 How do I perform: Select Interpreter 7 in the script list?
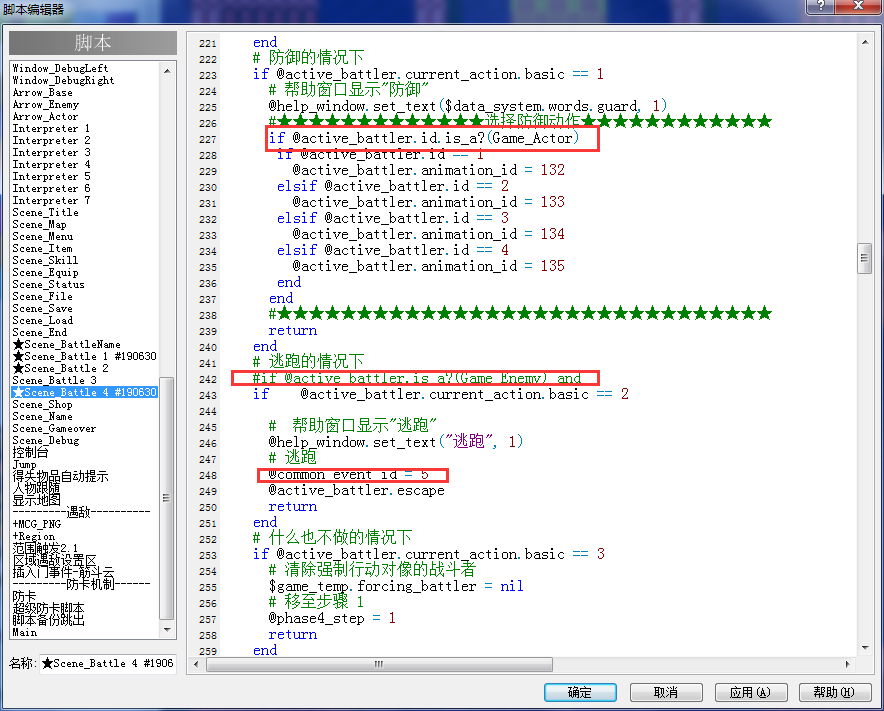coord(51,201)
